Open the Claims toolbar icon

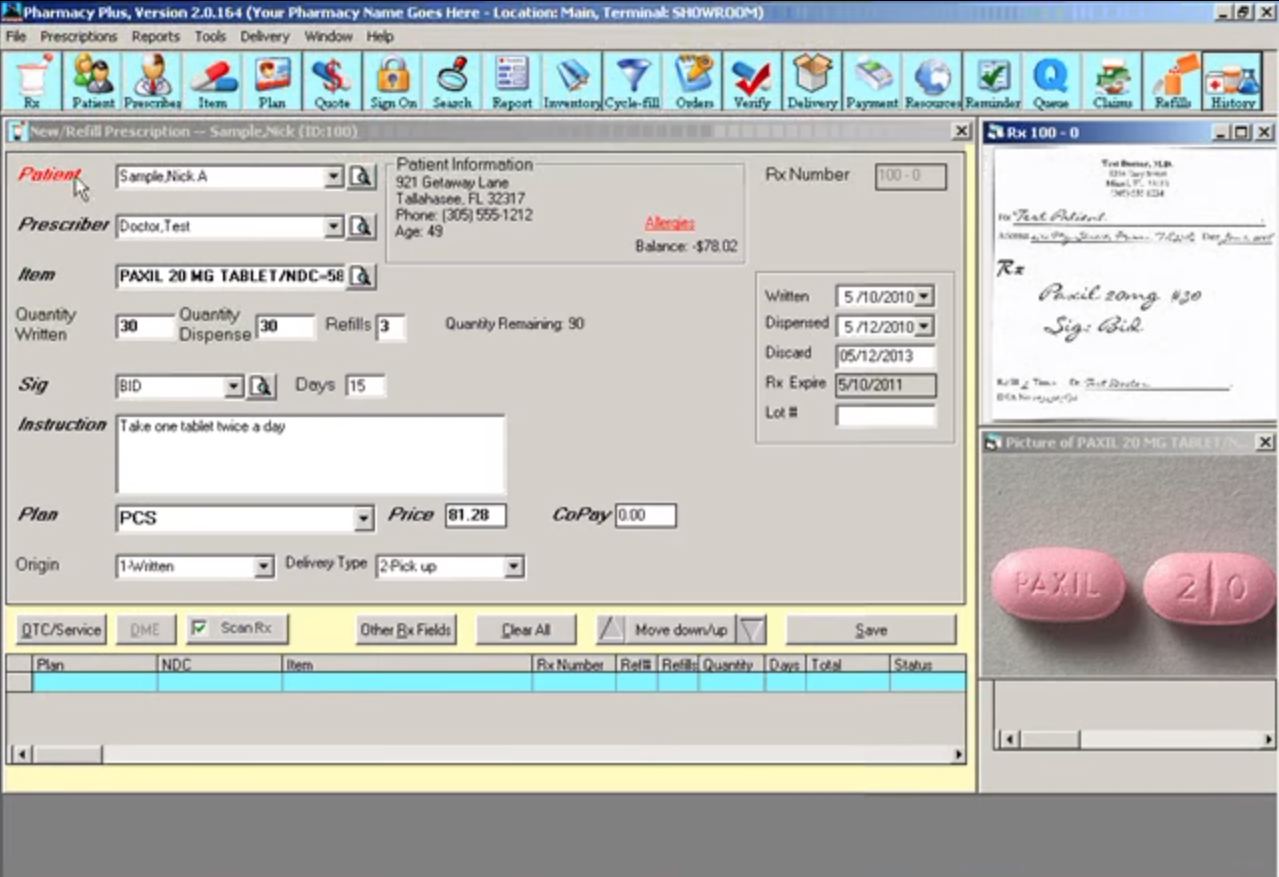(x=1112, y=81)
